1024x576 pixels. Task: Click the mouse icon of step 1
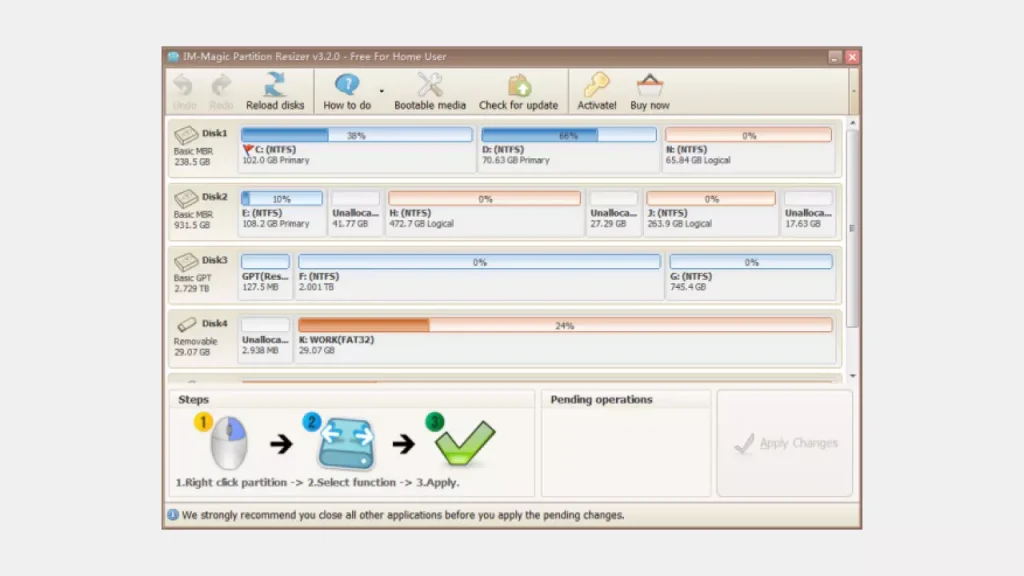229,442
